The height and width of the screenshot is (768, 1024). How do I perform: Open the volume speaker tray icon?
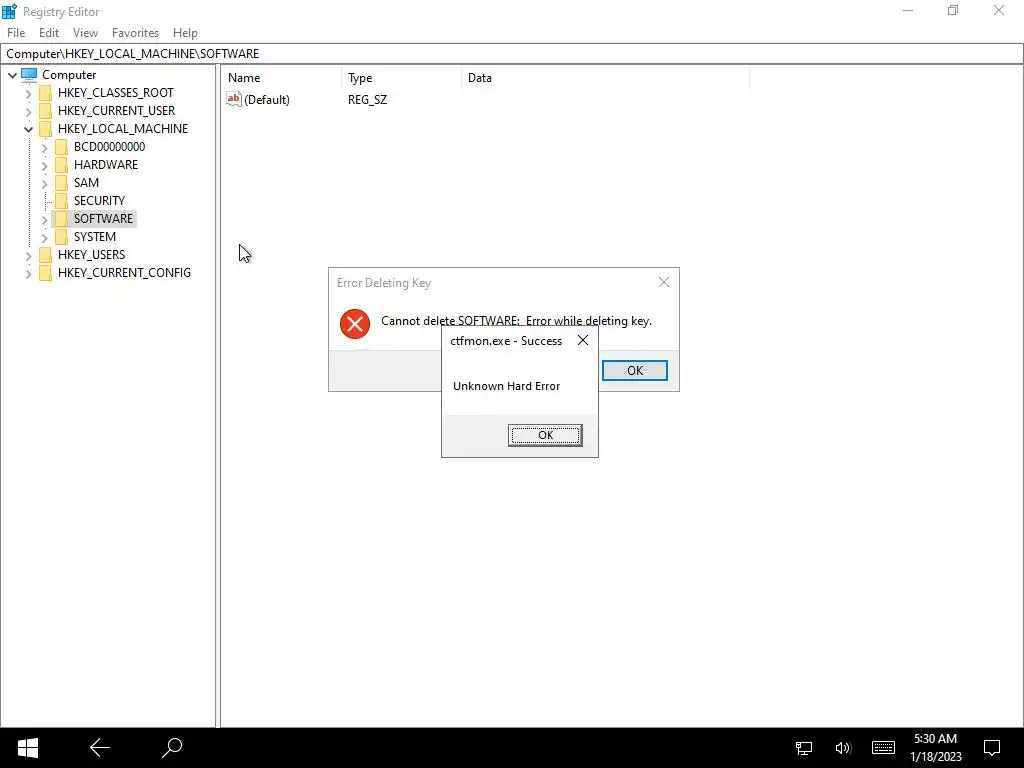843,748
